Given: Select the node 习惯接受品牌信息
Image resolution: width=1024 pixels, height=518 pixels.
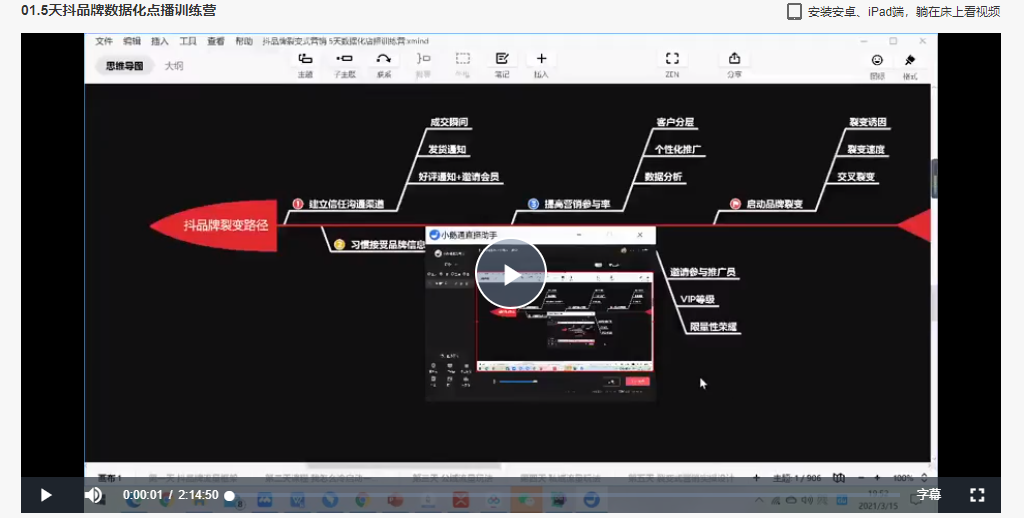Looking at the screenshot, I should (387, 245).
